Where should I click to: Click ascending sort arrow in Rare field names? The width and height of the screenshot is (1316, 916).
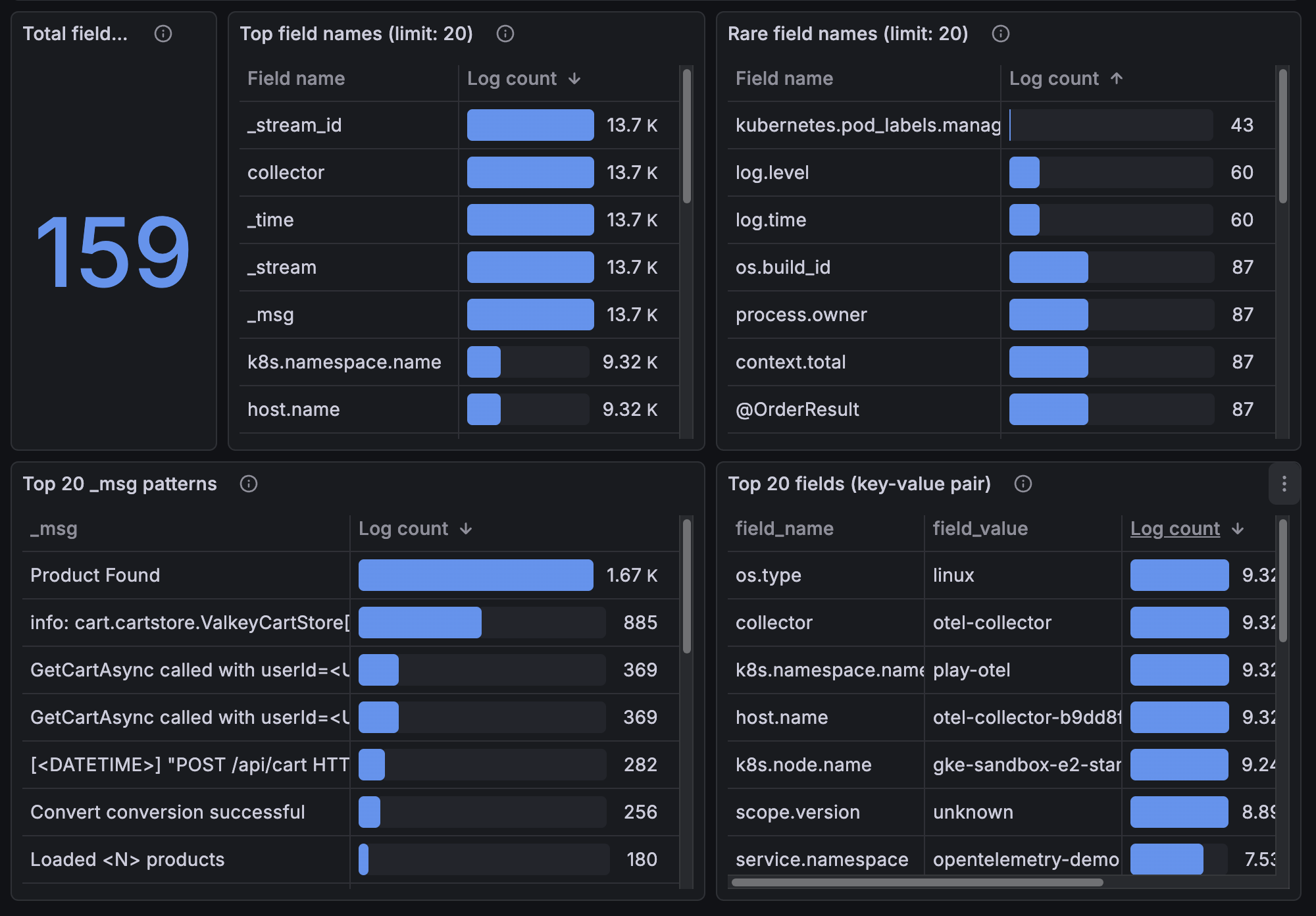[x=1117, y=79]
